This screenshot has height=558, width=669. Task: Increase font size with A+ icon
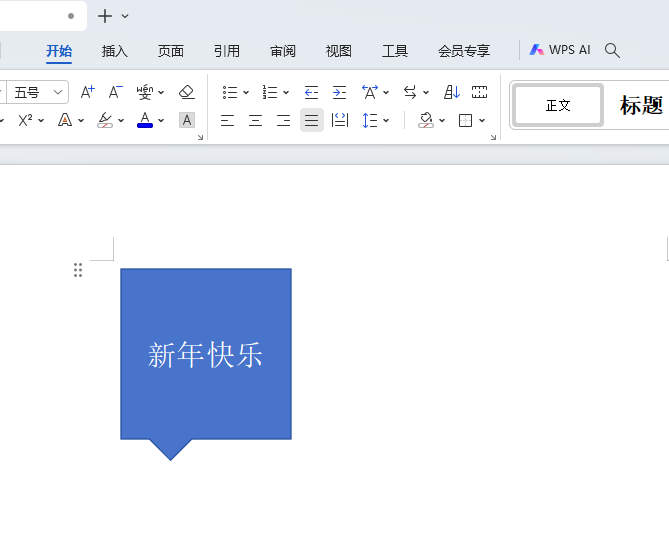tap(88, 92)
